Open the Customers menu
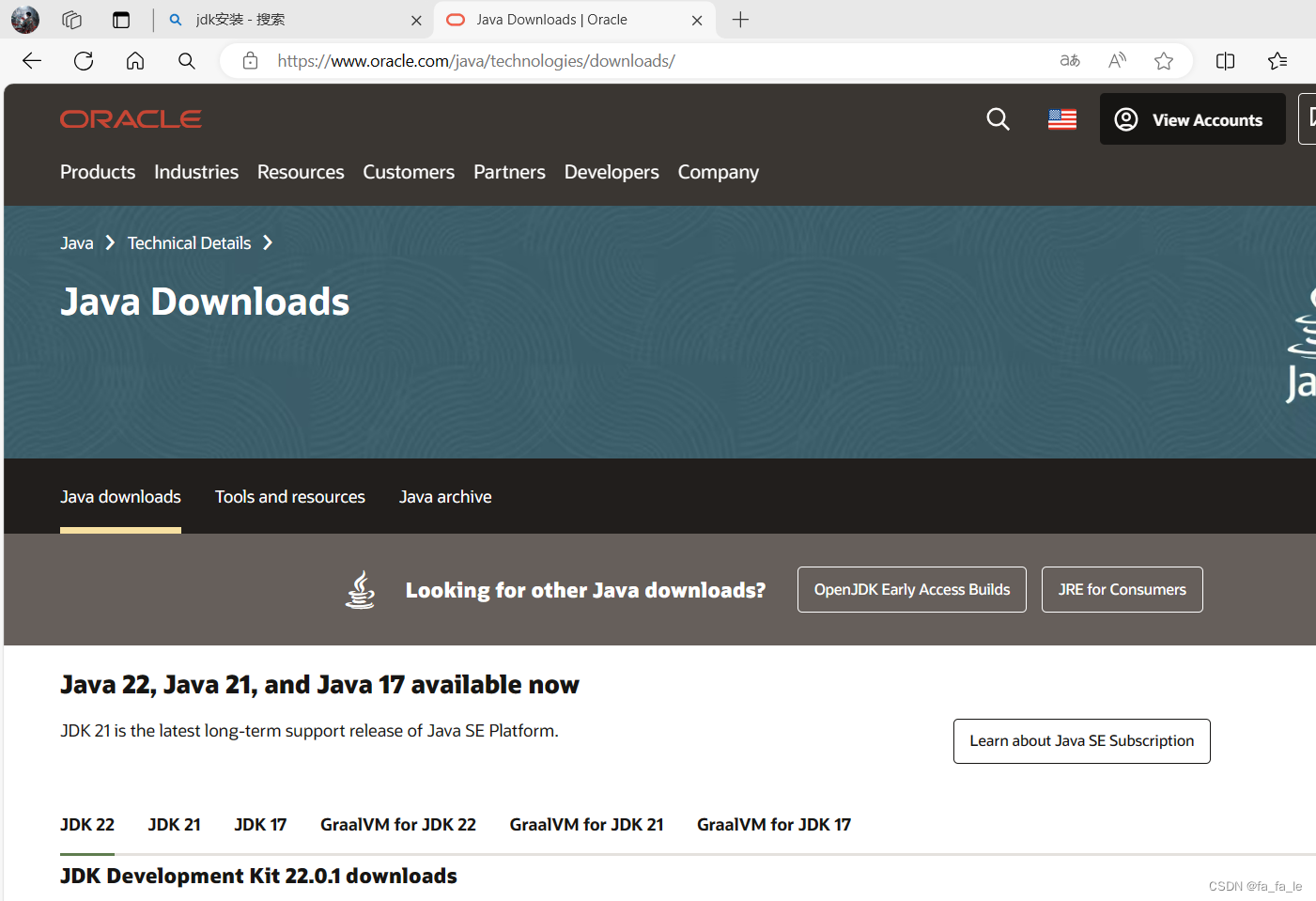This screenshot has width=1316, height=901. click(x=409, y=172)
